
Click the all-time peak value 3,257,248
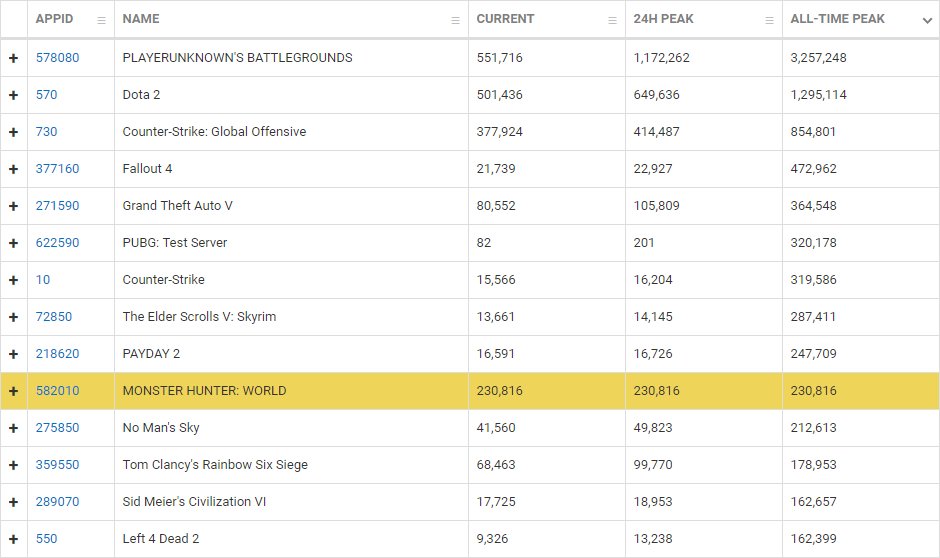[818, 58]
